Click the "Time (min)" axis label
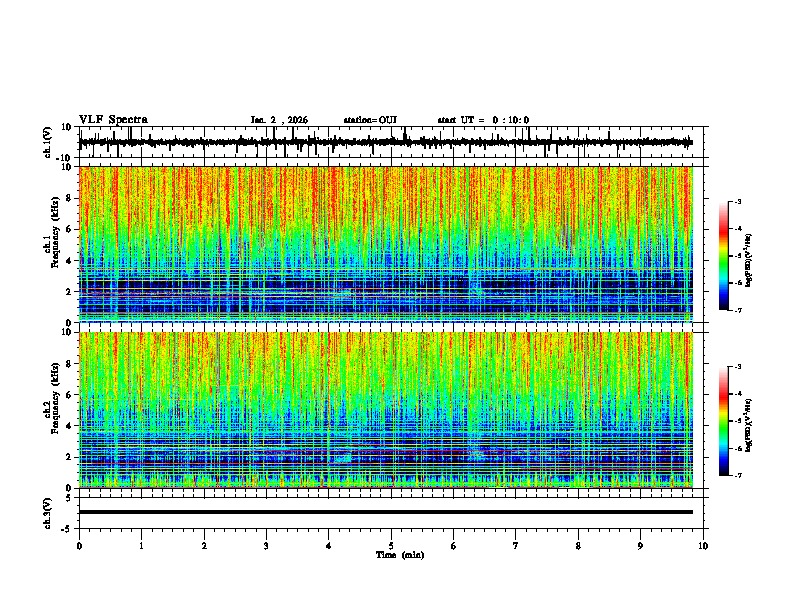792x612 pixels. coord(400,555)
